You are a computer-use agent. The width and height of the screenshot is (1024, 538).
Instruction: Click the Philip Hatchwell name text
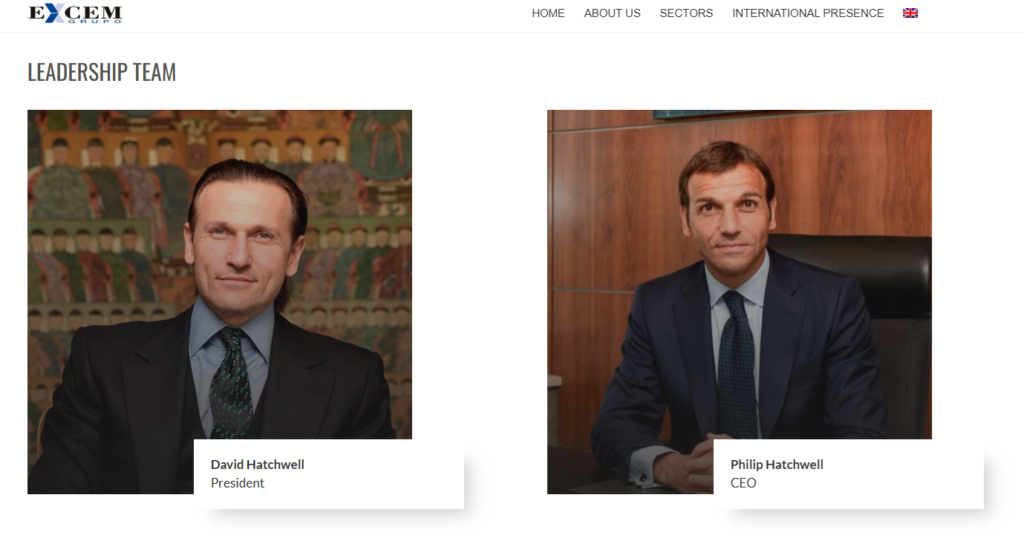[777, 465]
